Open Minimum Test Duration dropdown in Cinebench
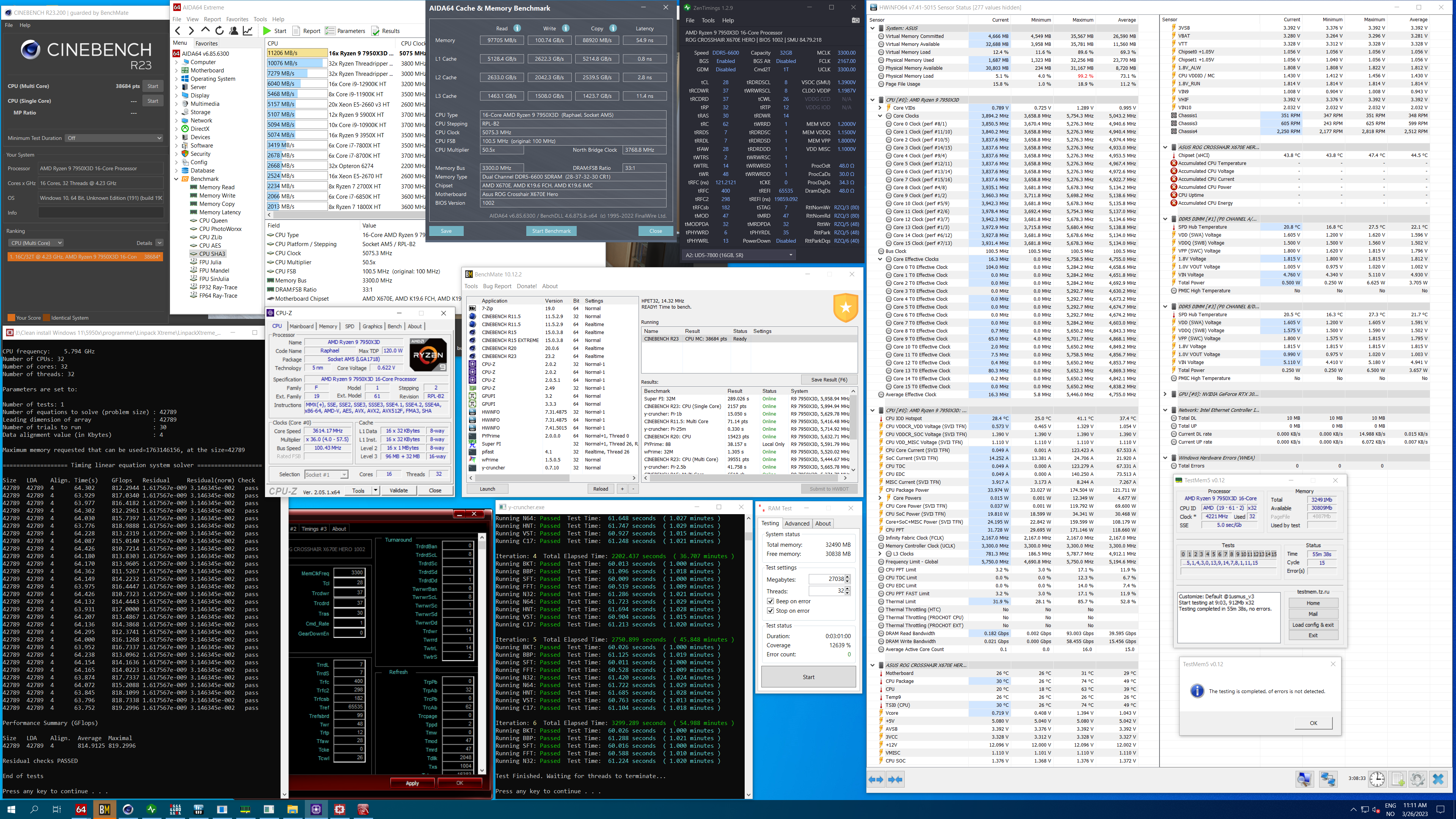This screenshot has width=1456, height=819. (114, 138)
